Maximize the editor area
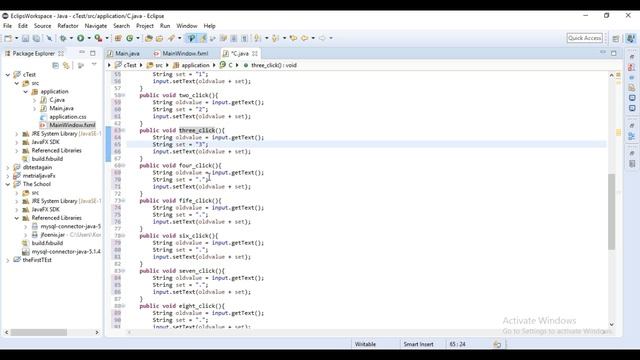This screenshot has width=640, height=360. click(613, 53)
